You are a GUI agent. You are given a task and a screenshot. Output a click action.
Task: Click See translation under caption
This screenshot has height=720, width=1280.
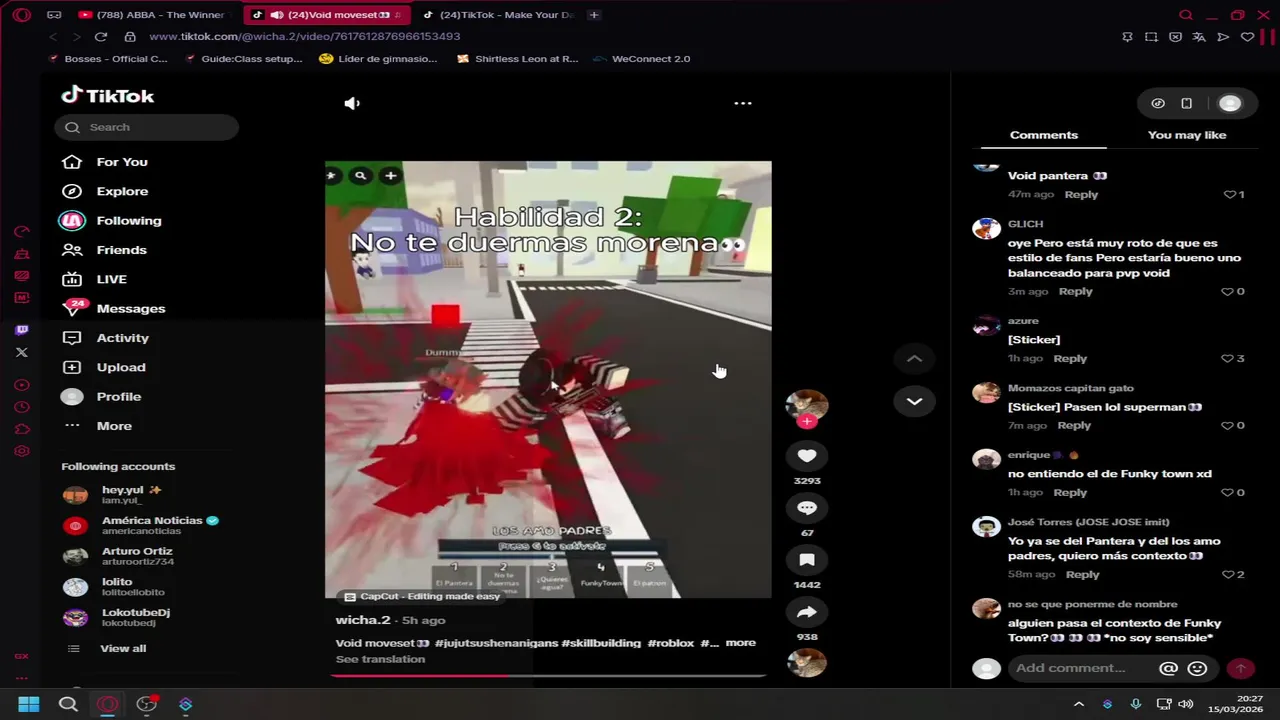point(380,659)
